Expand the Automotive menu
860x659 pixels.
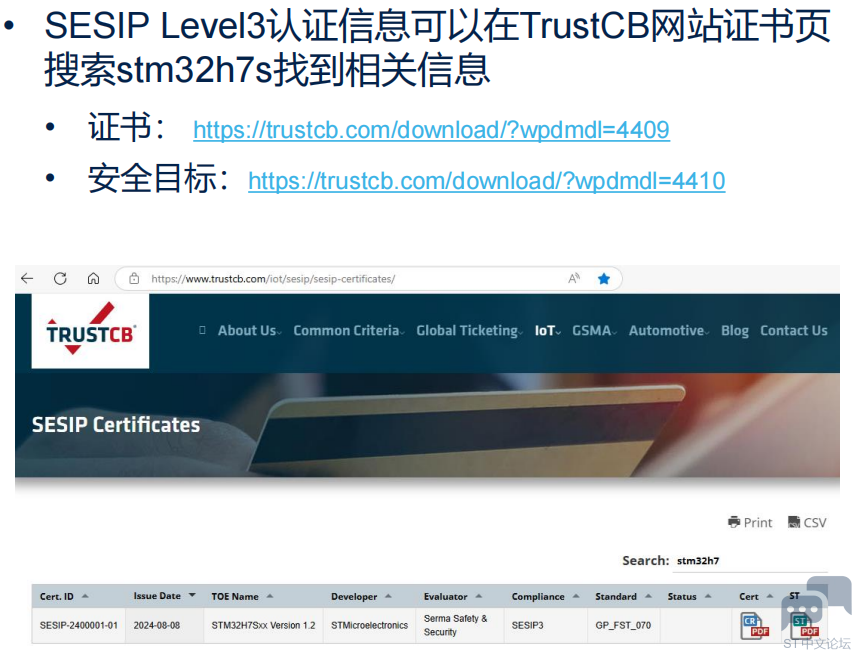pyautogui.click(x=669, y=331)
